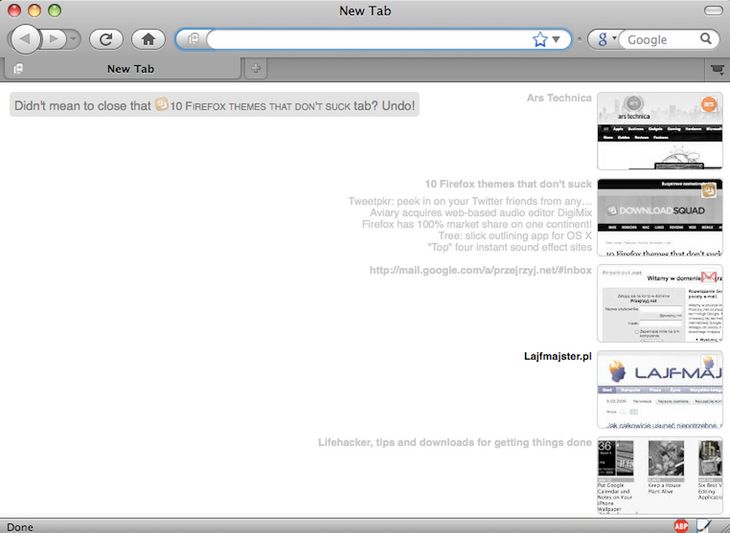The height and width of the screenshot is (533, 730).
Task: Open Ars Technica thumbnail preview
Action: point(660,131)
